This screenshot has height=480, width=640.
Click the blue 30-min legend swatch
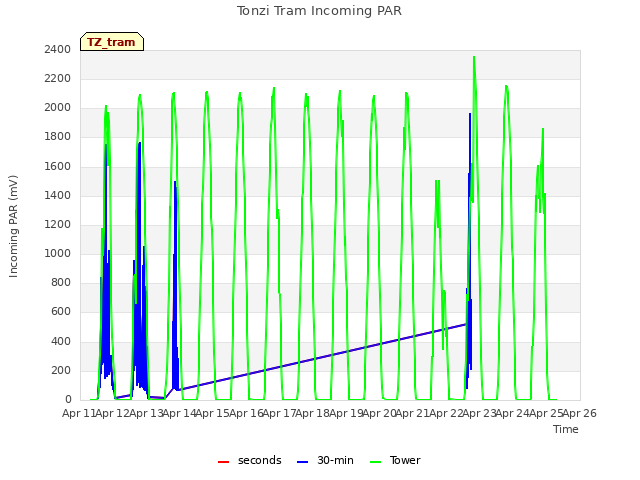(x=302, y=462)
